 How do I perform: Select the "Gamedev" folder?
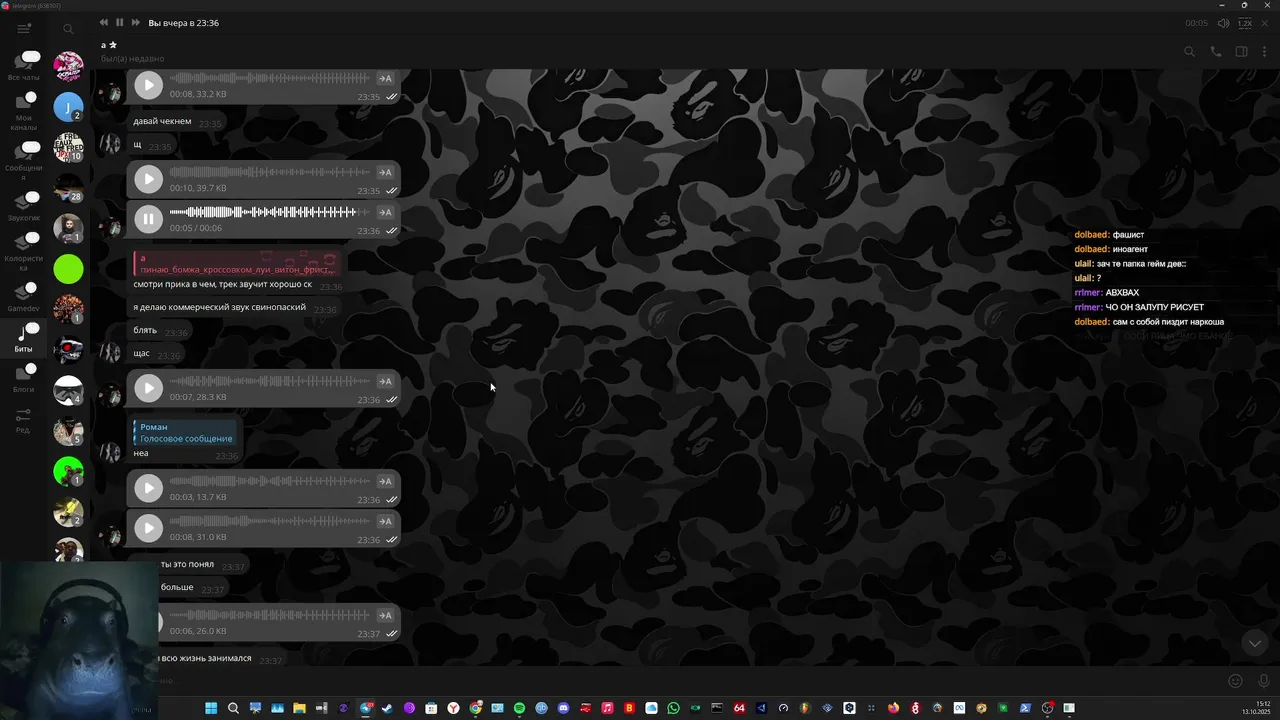click(x=24, y=296)
